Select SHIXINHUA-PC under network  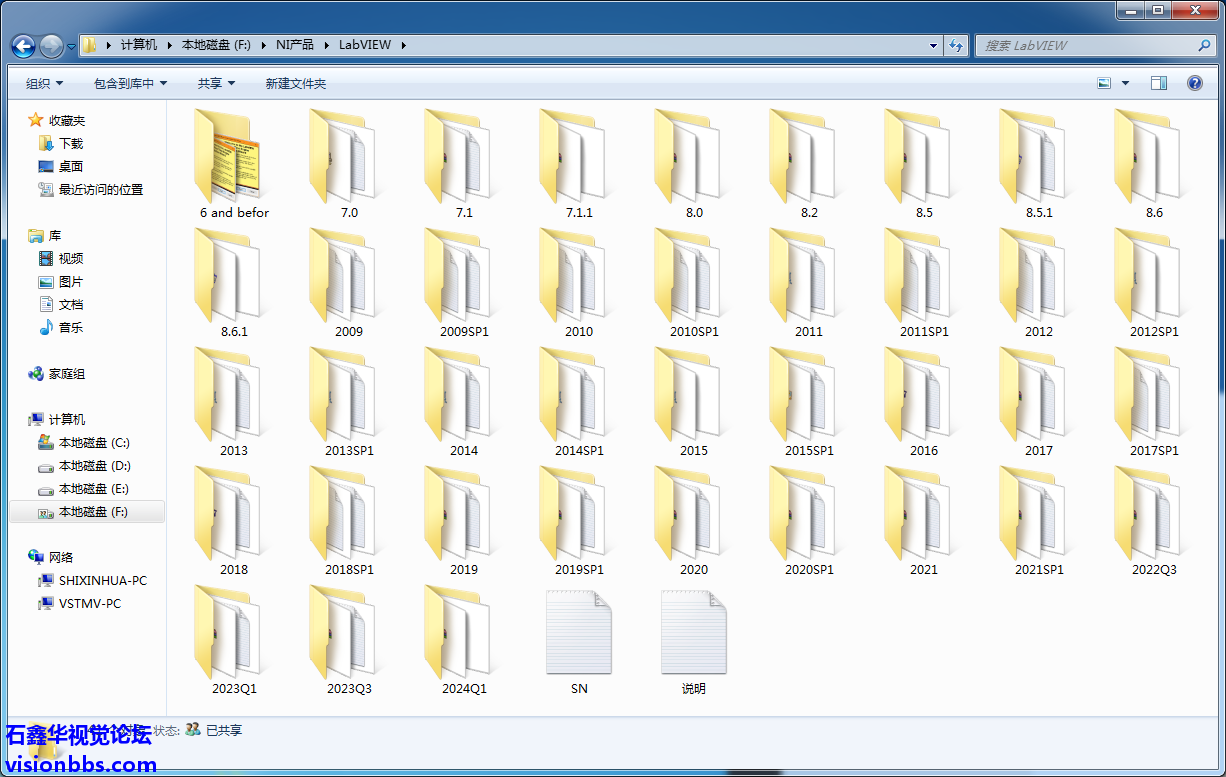102,581
